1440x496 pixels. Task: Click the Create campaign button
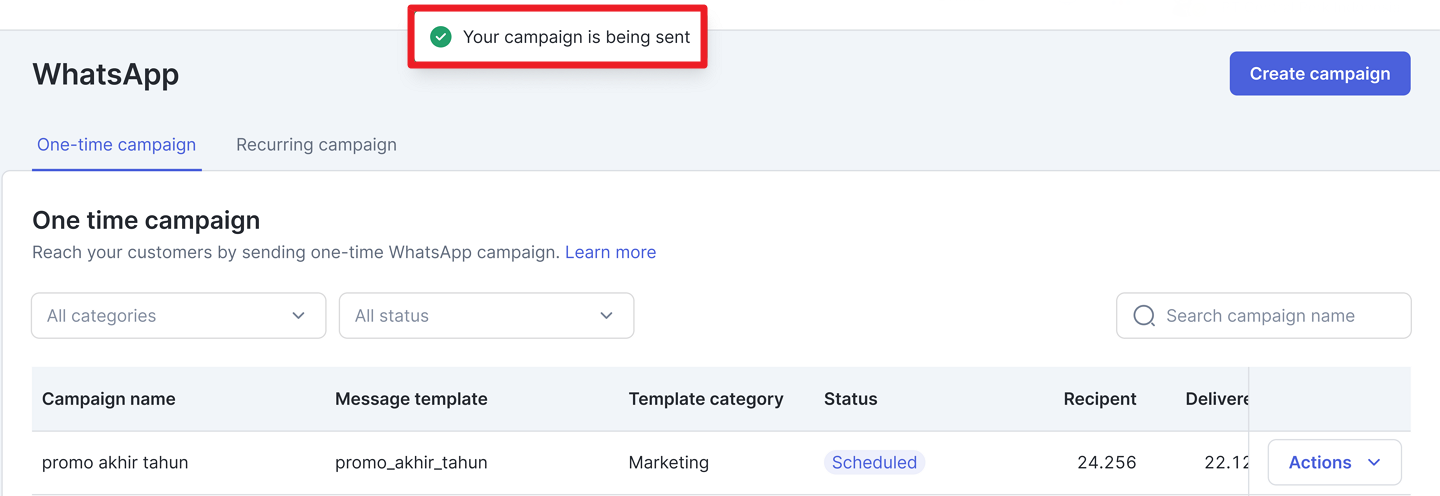(1320, 74)
